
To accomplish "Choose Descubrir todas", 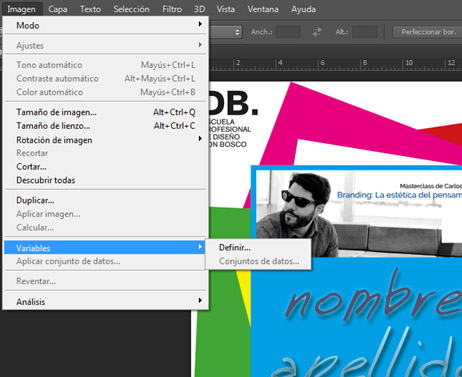I will click(106, 180).
